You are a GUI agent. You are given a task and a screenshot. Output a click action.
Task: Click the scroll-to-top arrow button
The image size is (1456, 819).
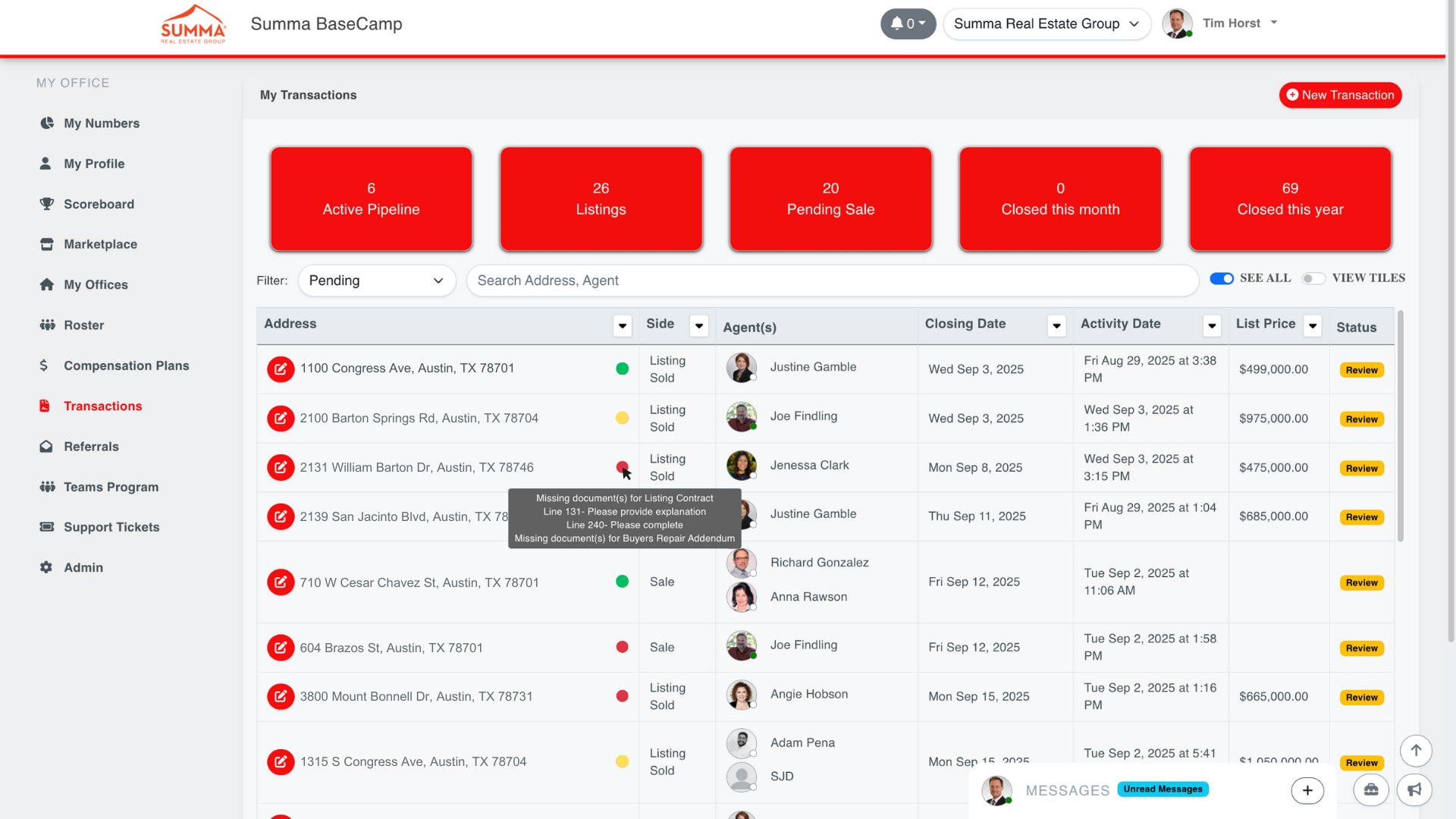(1415, 751)
